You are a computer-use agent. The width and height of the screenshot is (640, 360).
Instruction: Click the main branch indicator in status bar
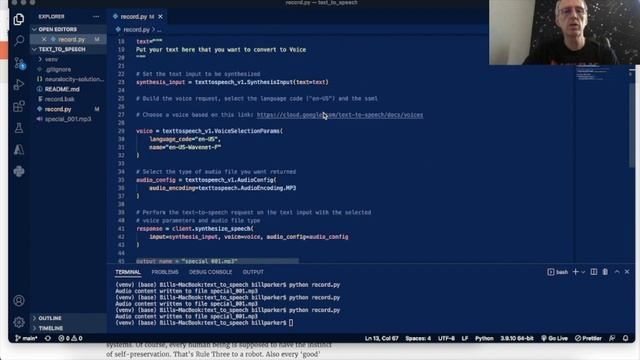(26, 338)
